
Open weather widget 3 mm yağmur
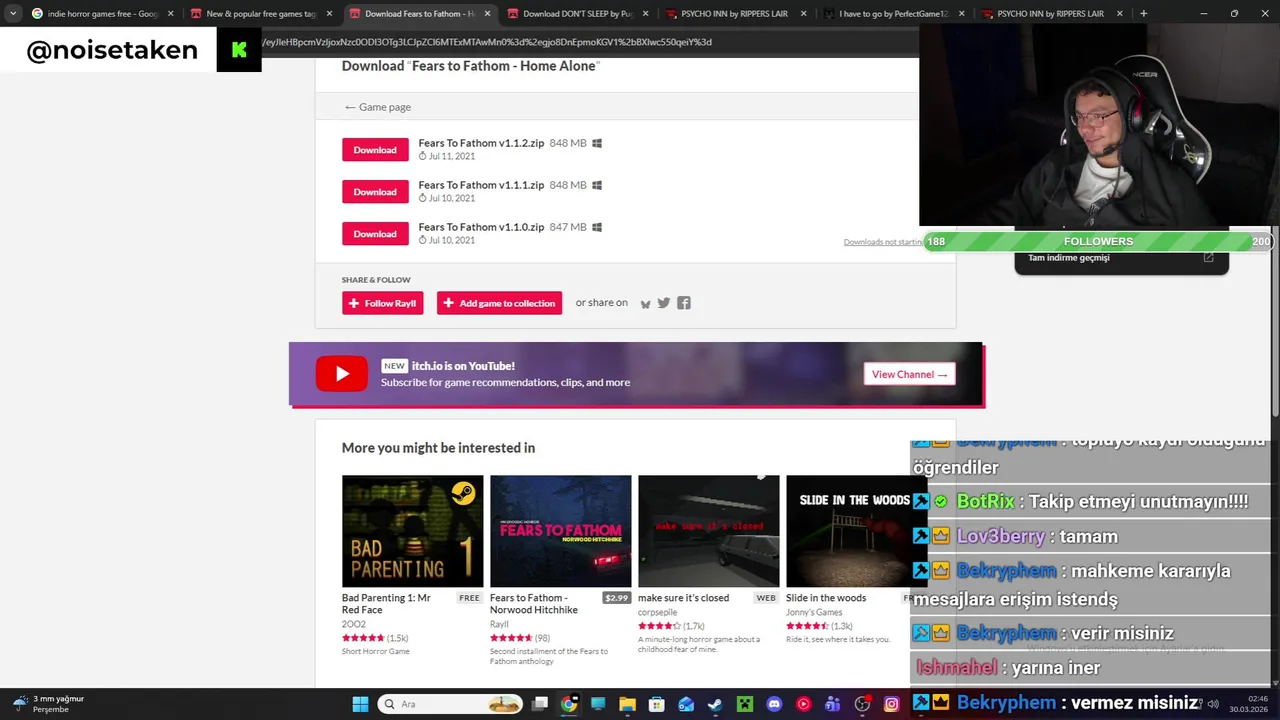point(48,704)
